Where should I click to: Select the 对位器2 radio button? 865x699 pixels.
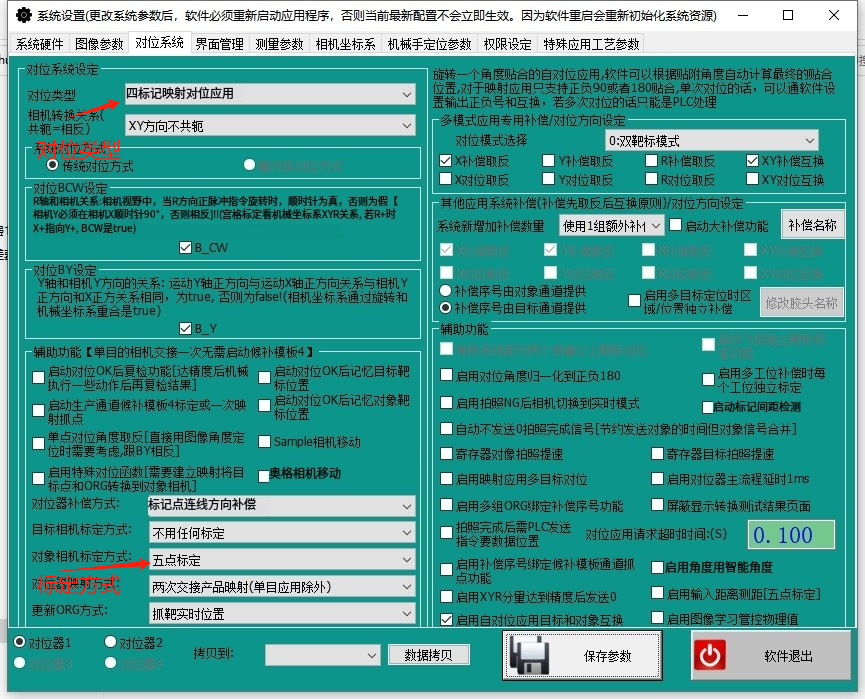(110, 642)
